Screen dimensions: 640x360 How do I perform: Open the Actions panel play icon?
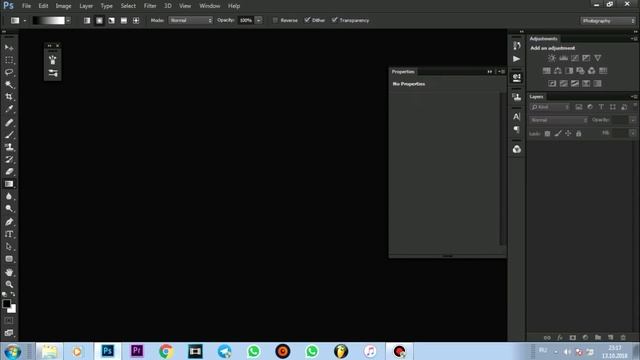point(517,59)
